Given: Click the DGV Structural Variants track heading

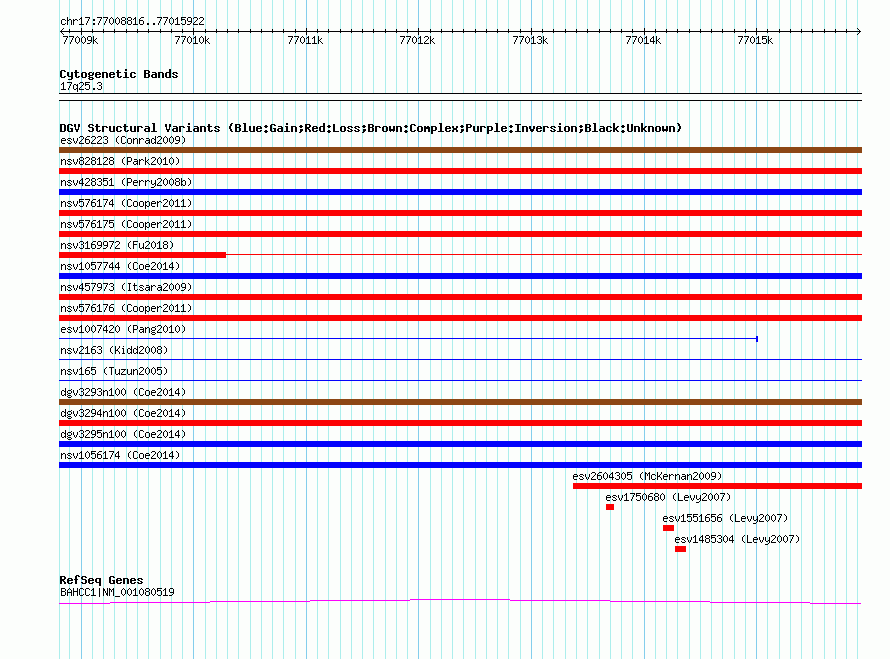Looking at the screenshot, I should click(370, 128).
